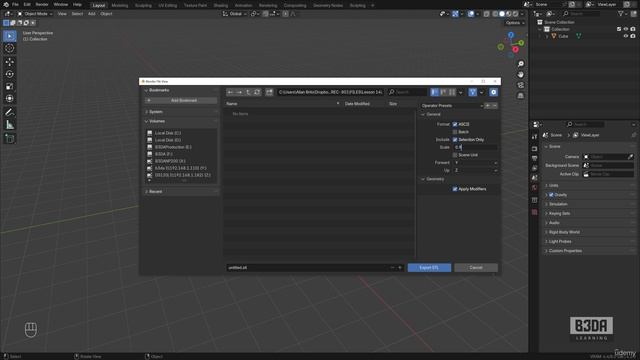Switch perspective/orthographic grid gizmo
The height and width of the screenshot is (360, 640).
(x=520, y=96)
